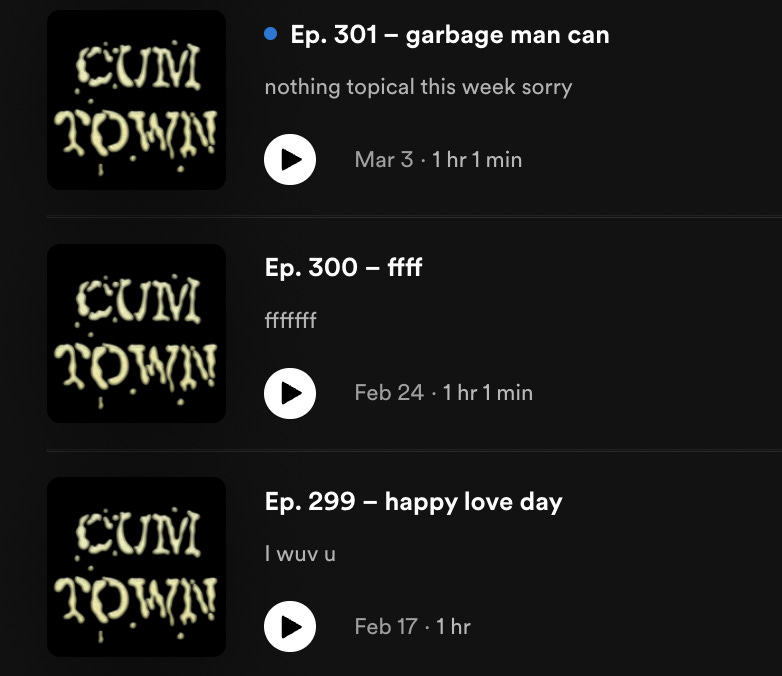Click the Mar 3 release date
782x676 pixels.
[x=384, y=160]
